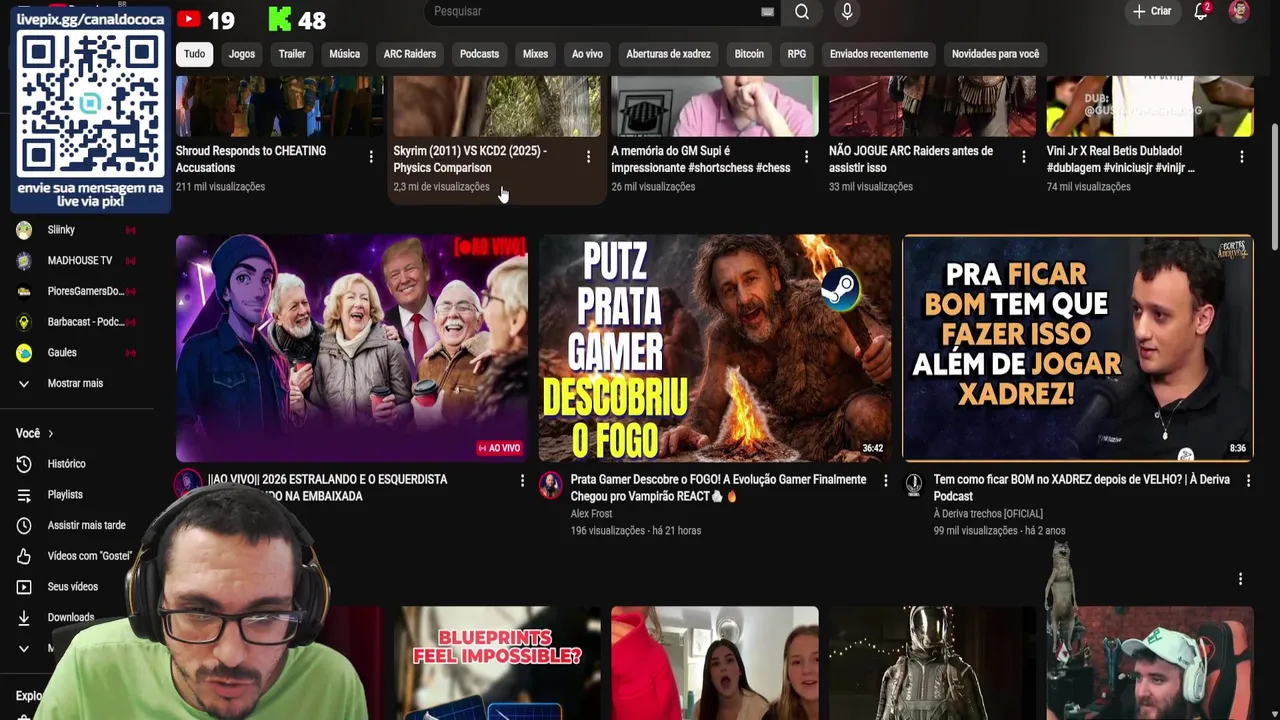Open Barbacast - Podcast subscription channel
Screen dimensions: 1280x720
(x=85, y=322)
